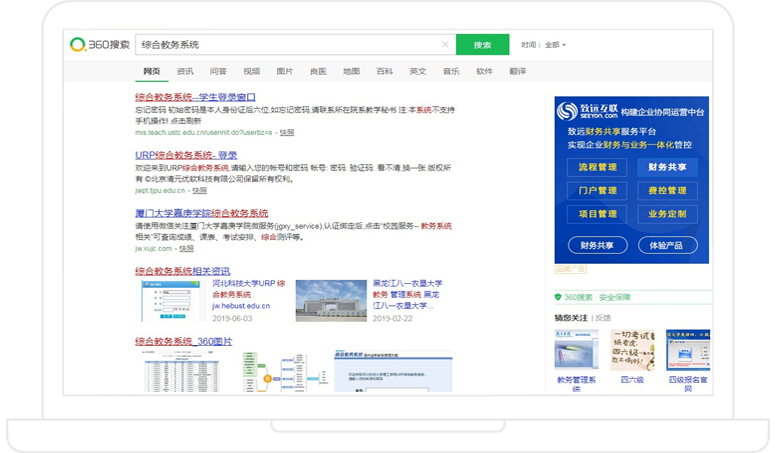Switch to the 百科 tab
Viewport: 776px width, 453px height.
(x=385, y=71)
